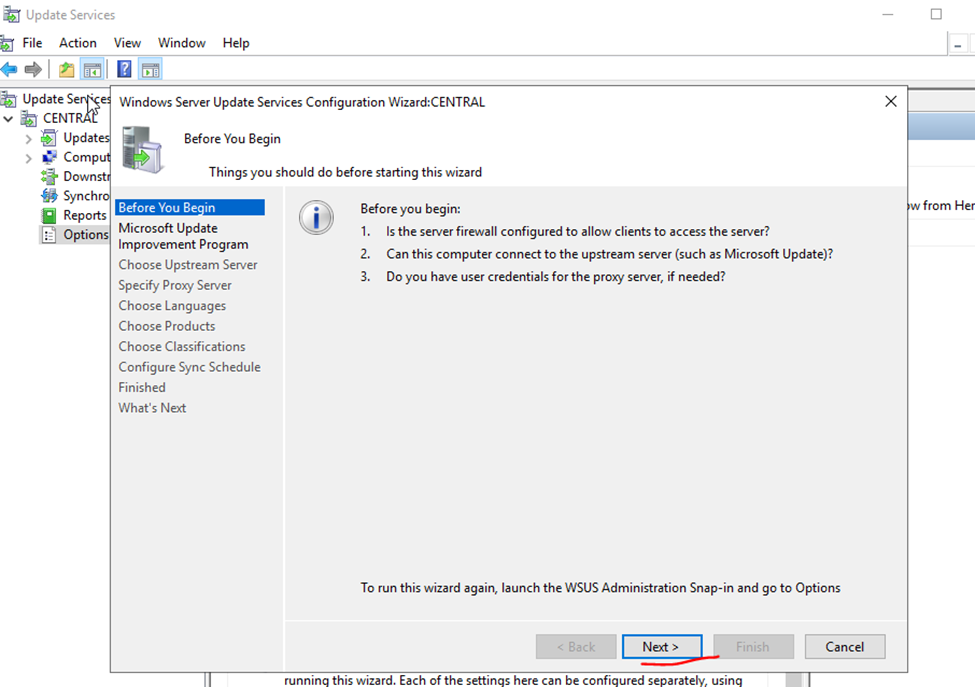Expand the Computers tree node
The width and height of the screenshot is (975, 687).
click(29, 158)
